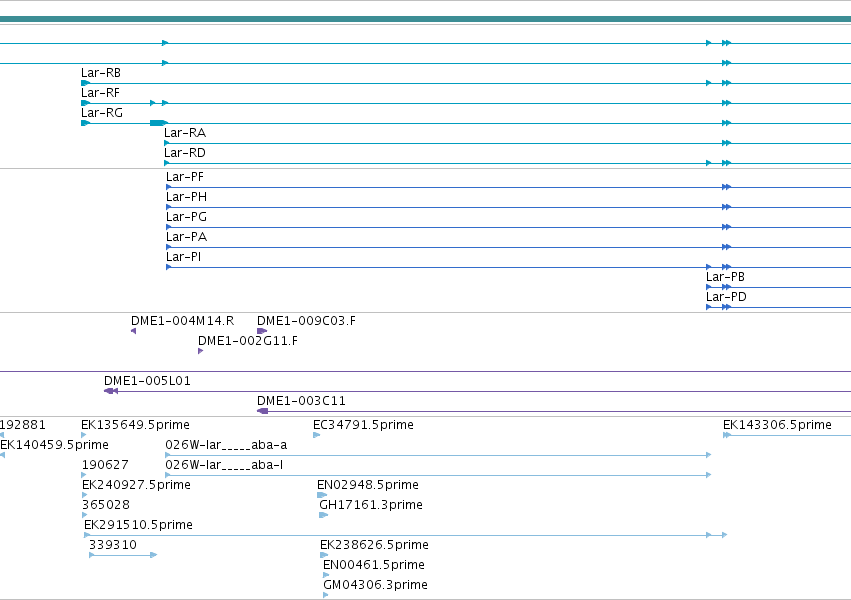Select the GH17161.3prime EST label
851x600 pixels.
(371, 506)
